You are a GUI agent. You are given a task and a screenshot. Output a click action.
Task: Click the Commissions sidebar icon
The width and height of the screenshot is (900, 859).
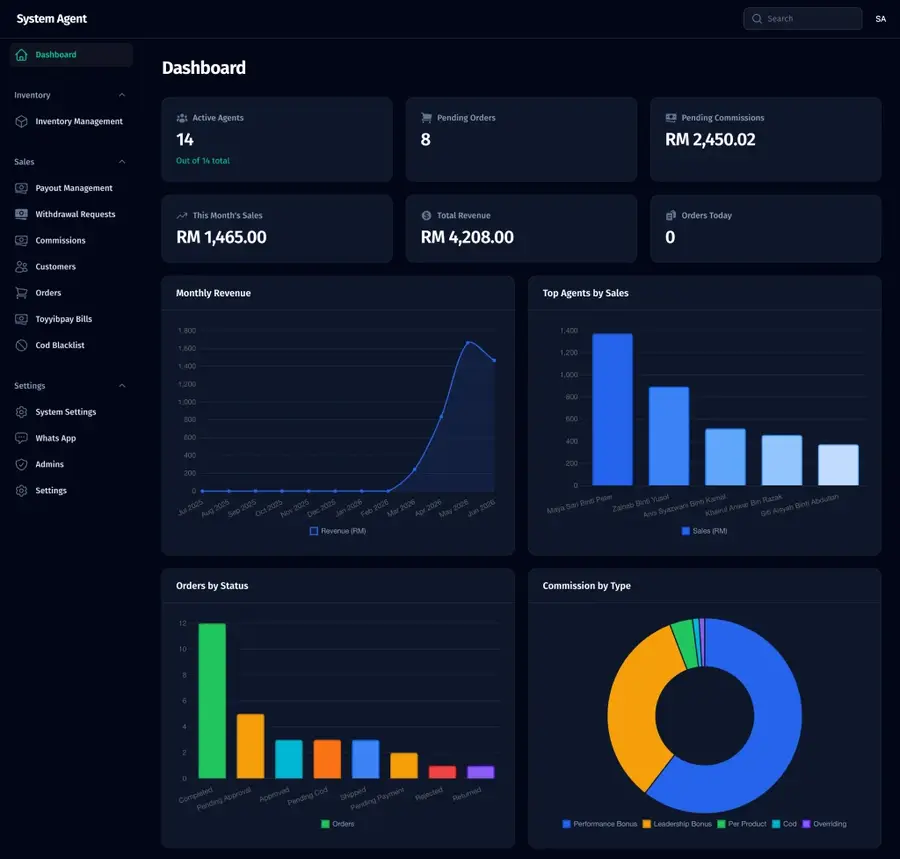[x=21, y=240]
